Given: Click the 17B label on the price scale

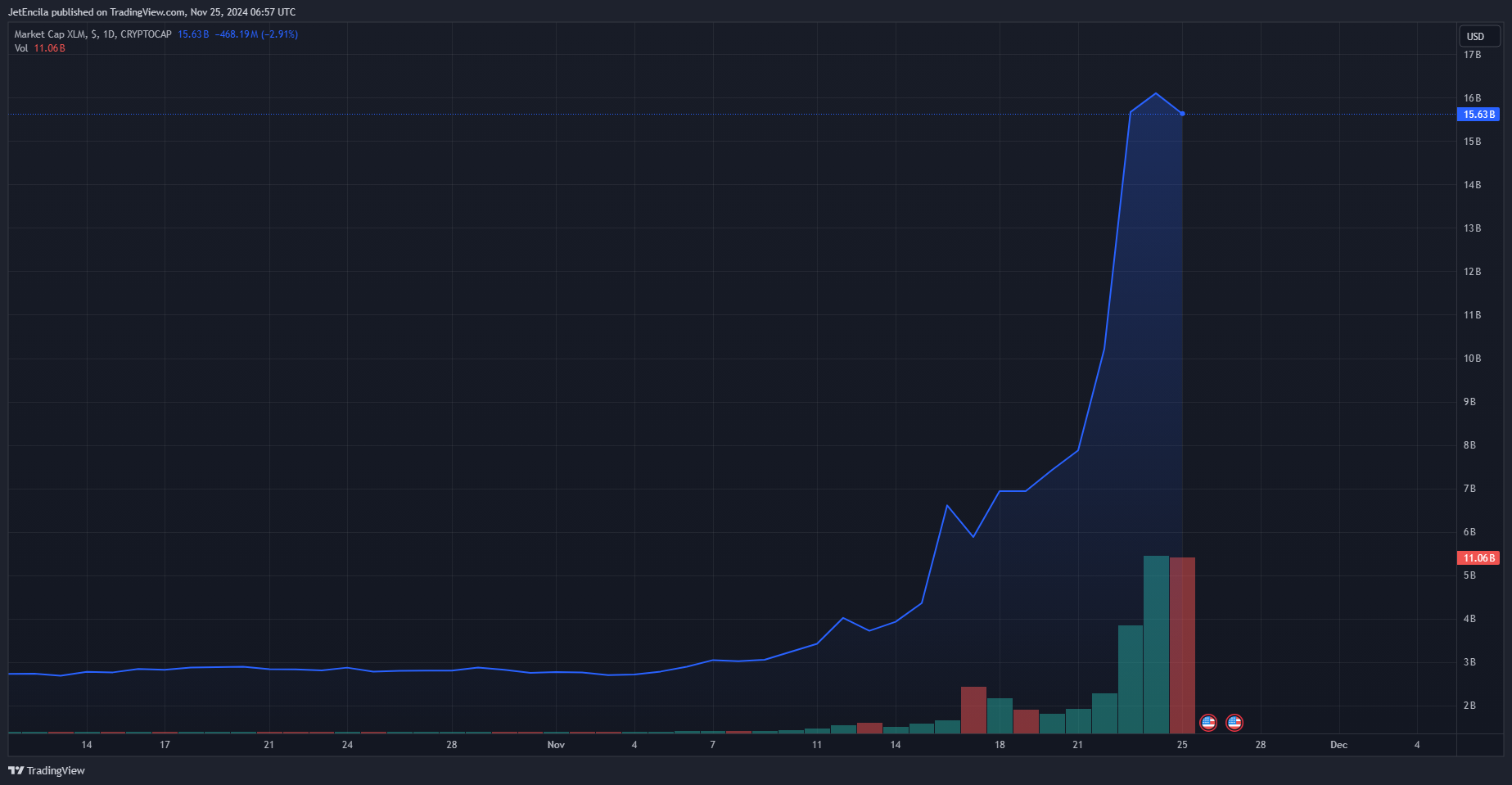Looking at the screenshot, I should [x=1472, y=55].
